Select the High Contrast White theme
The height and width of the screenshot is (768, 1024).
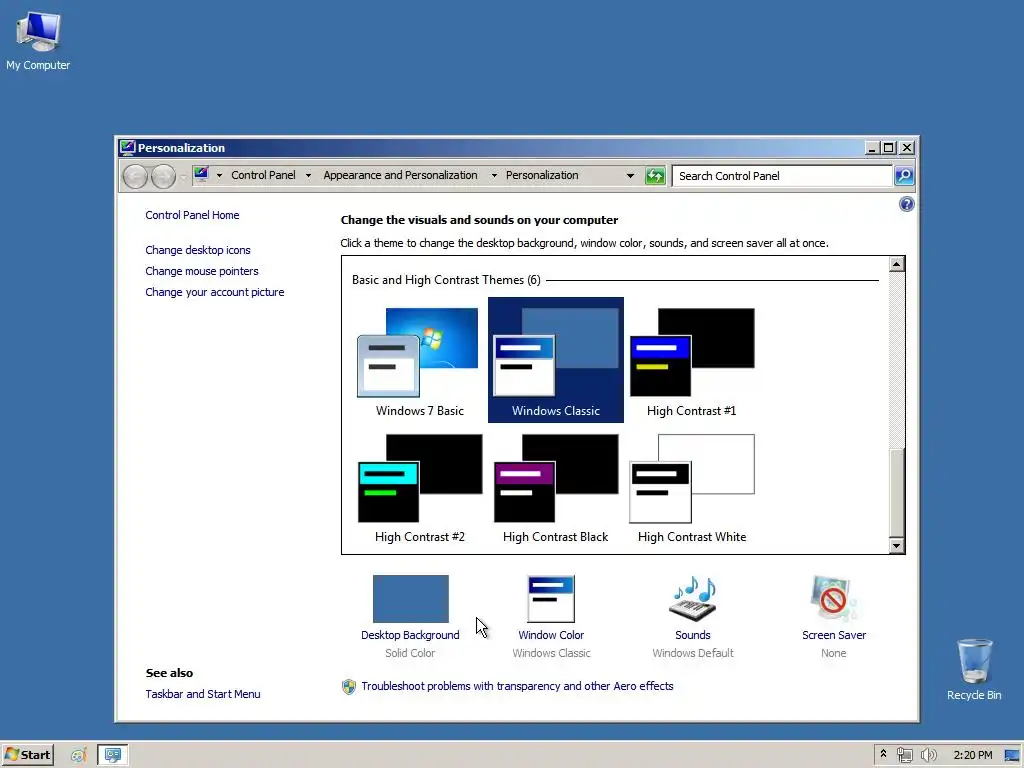point(692,487)
